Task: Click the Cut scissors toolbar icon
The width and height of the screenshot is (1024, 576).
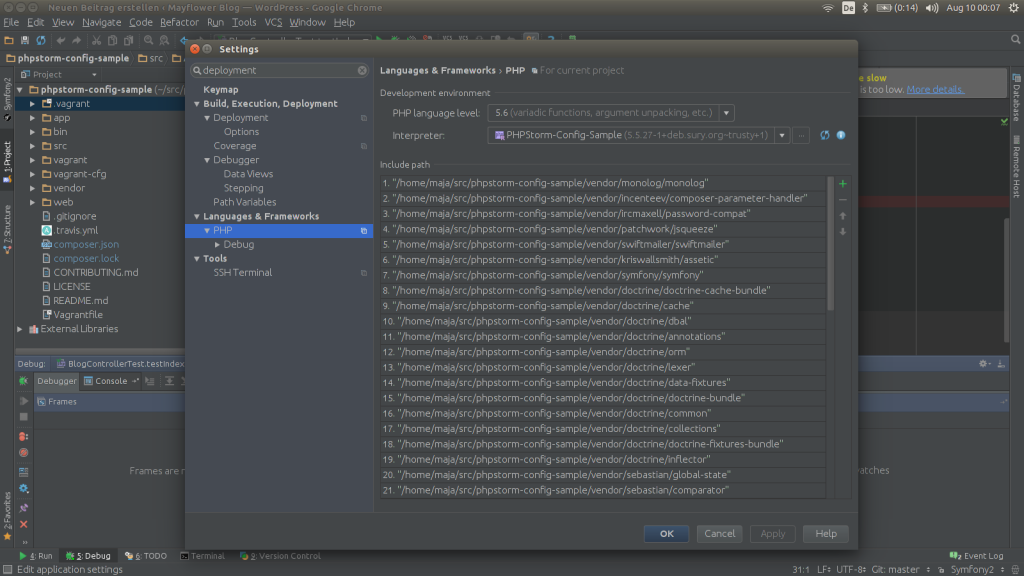Action: [x=97, y=40]
